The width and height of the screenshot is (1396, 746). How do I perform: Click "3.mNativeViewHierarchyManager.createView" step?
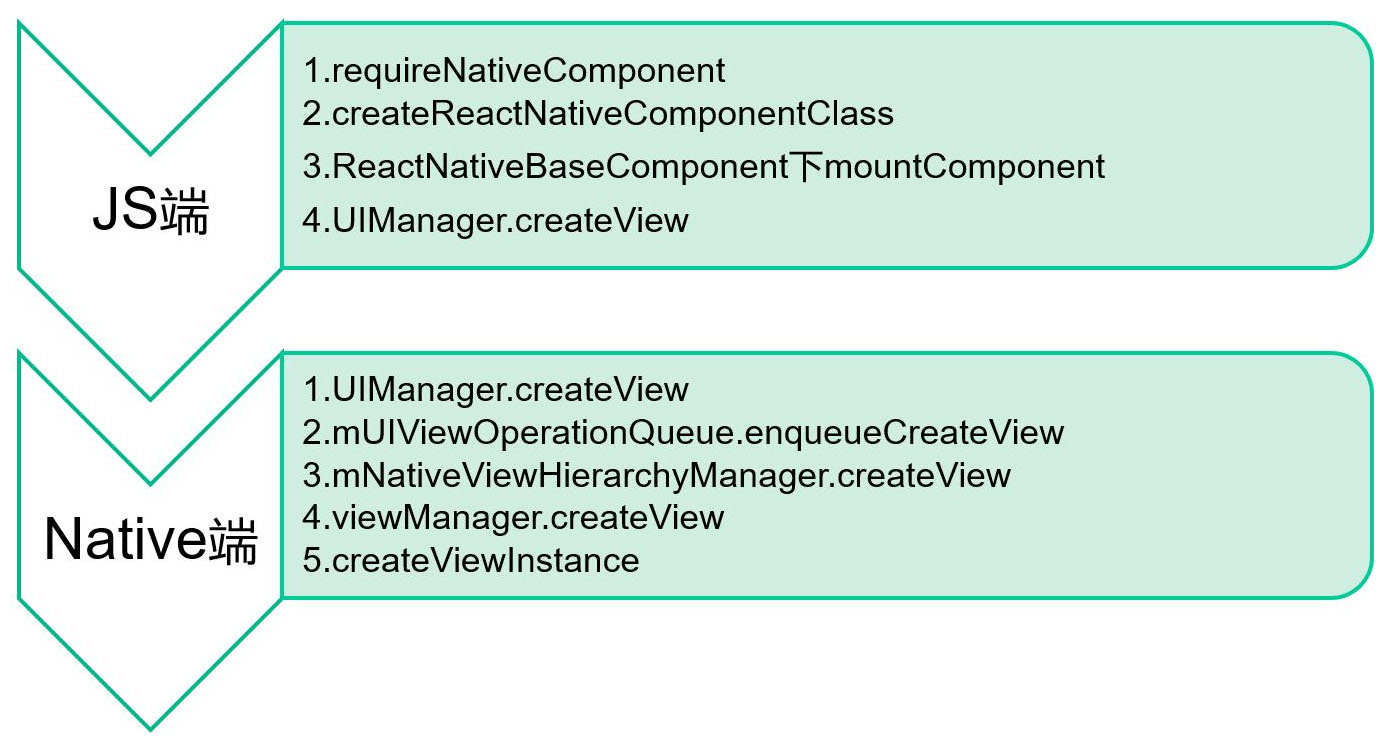pos(656,475)
